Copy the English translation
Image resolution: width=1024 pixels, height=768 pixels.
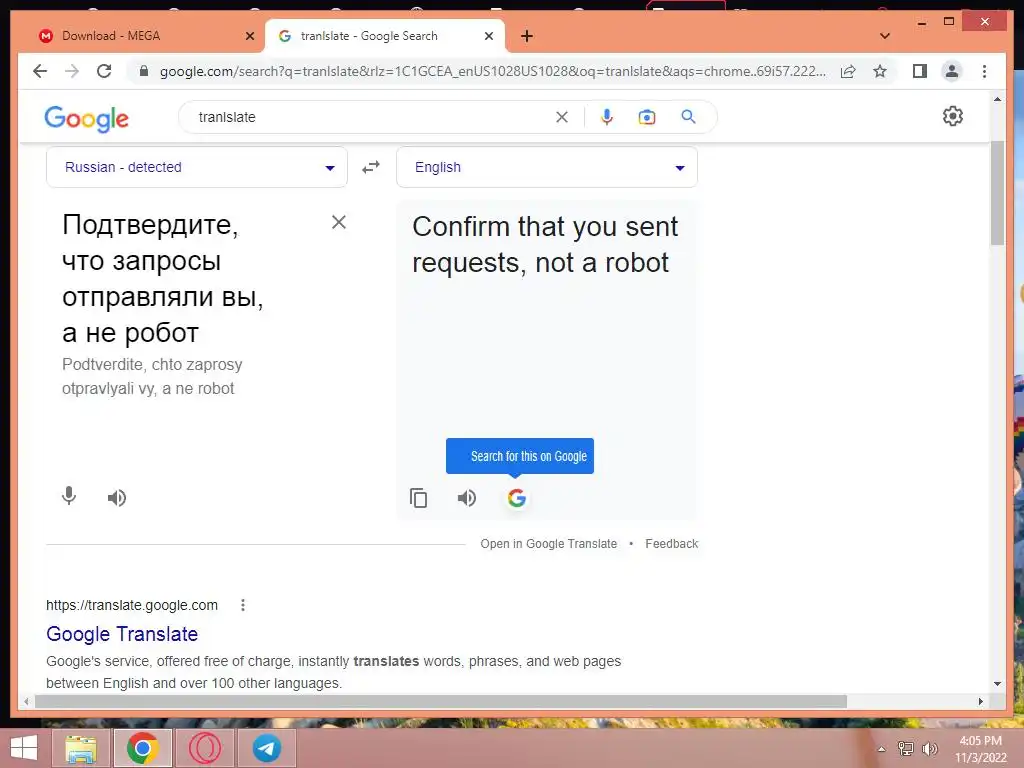(x=418, y=498)
